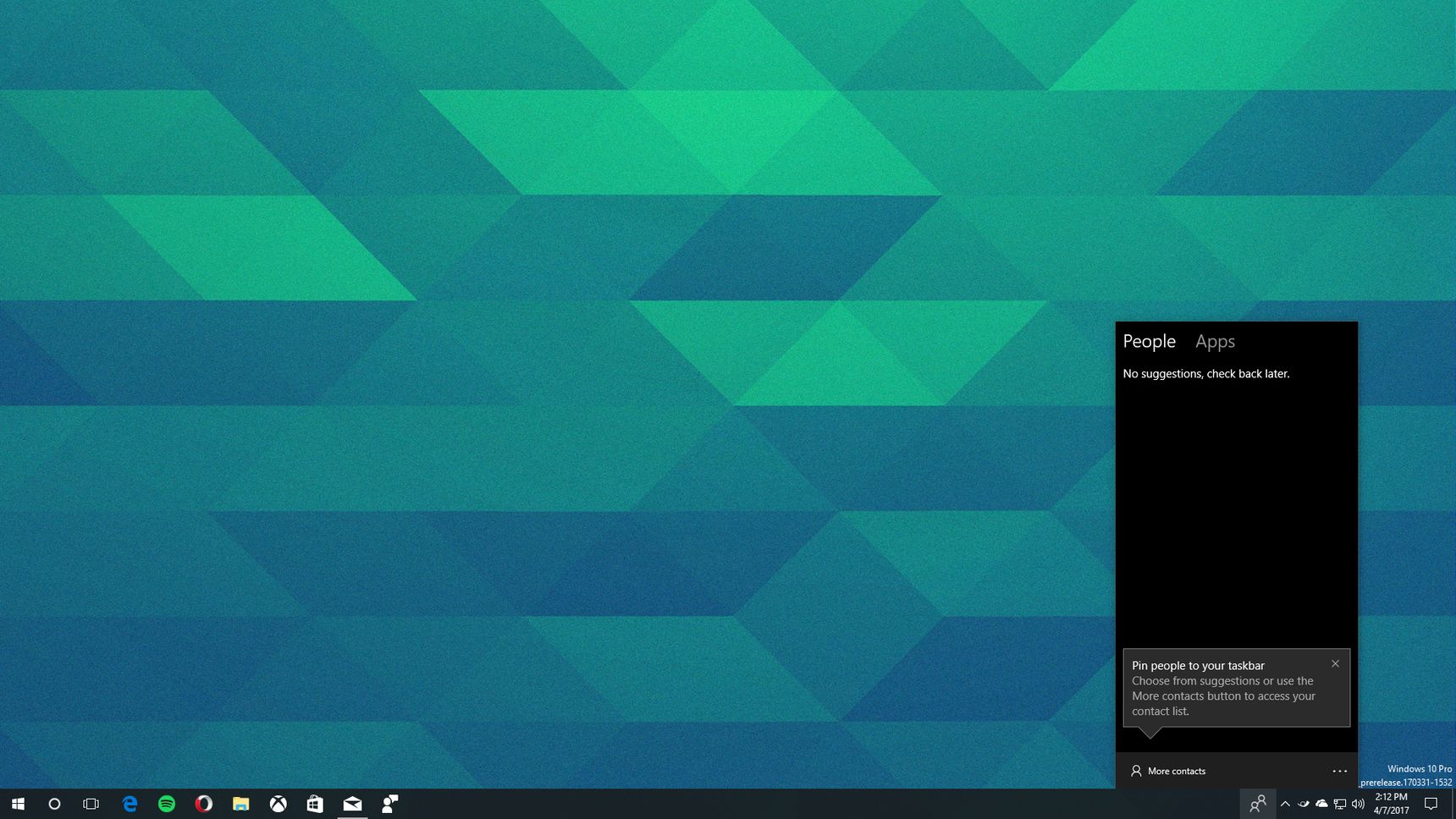
Task: Launch Microsoft Edge from the taskbar
Action: pos(130,804)
